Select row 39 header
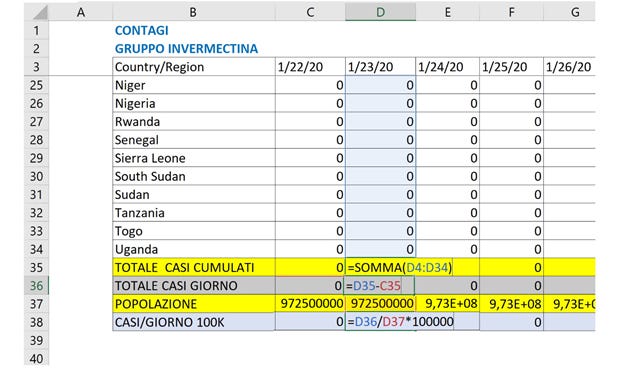The width and height of the screenshot is (642, 392). (36, 340)
